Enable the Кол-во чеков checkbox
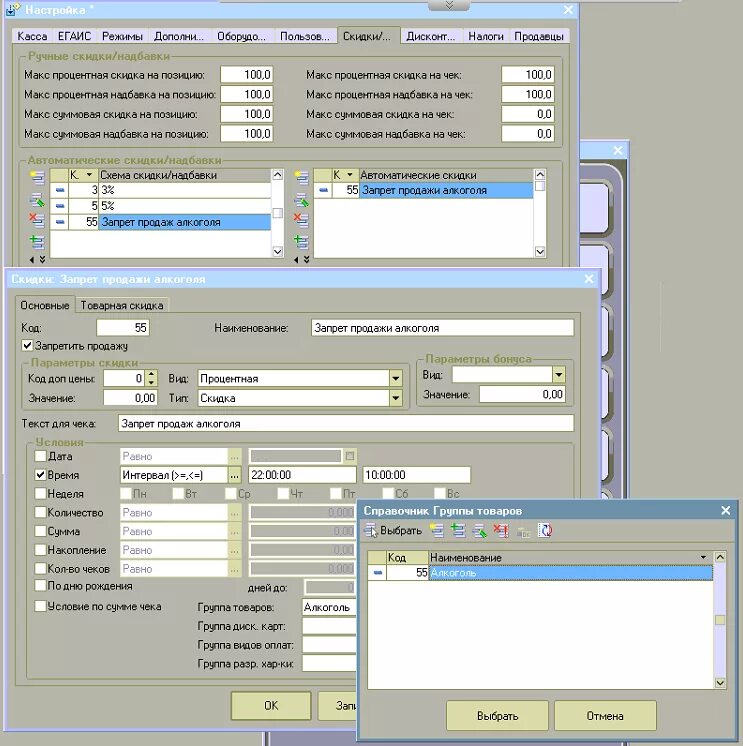This screenshot has width=743, height=746. pos(40,568)
